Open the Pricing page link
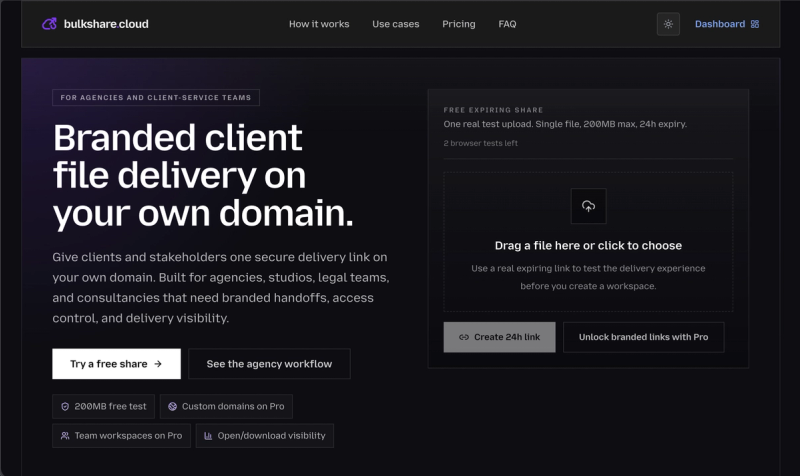The height and width of the screenshot is (476, 800). click(x=459, y=24)
